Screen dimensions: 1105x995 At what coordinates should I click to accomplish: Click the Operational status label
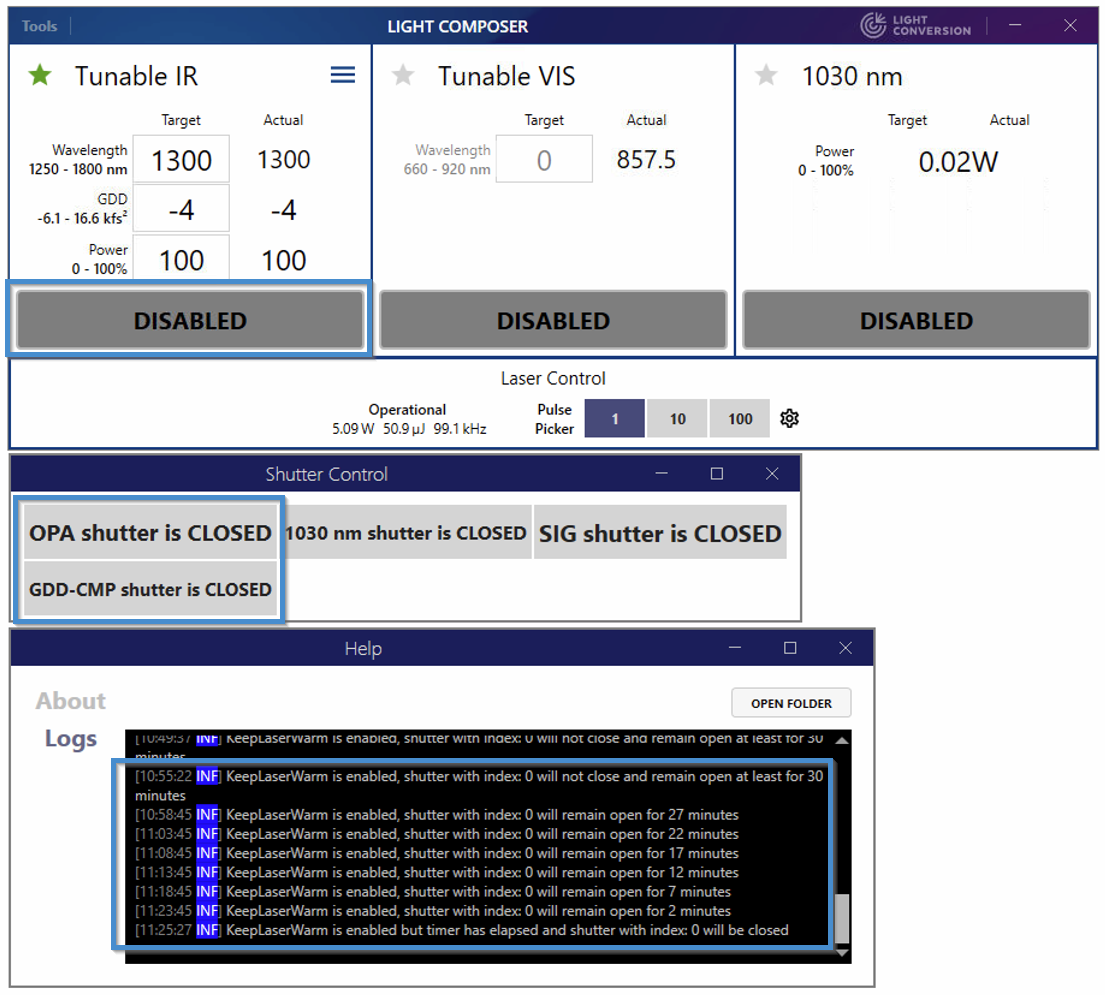tap(407, 409)
